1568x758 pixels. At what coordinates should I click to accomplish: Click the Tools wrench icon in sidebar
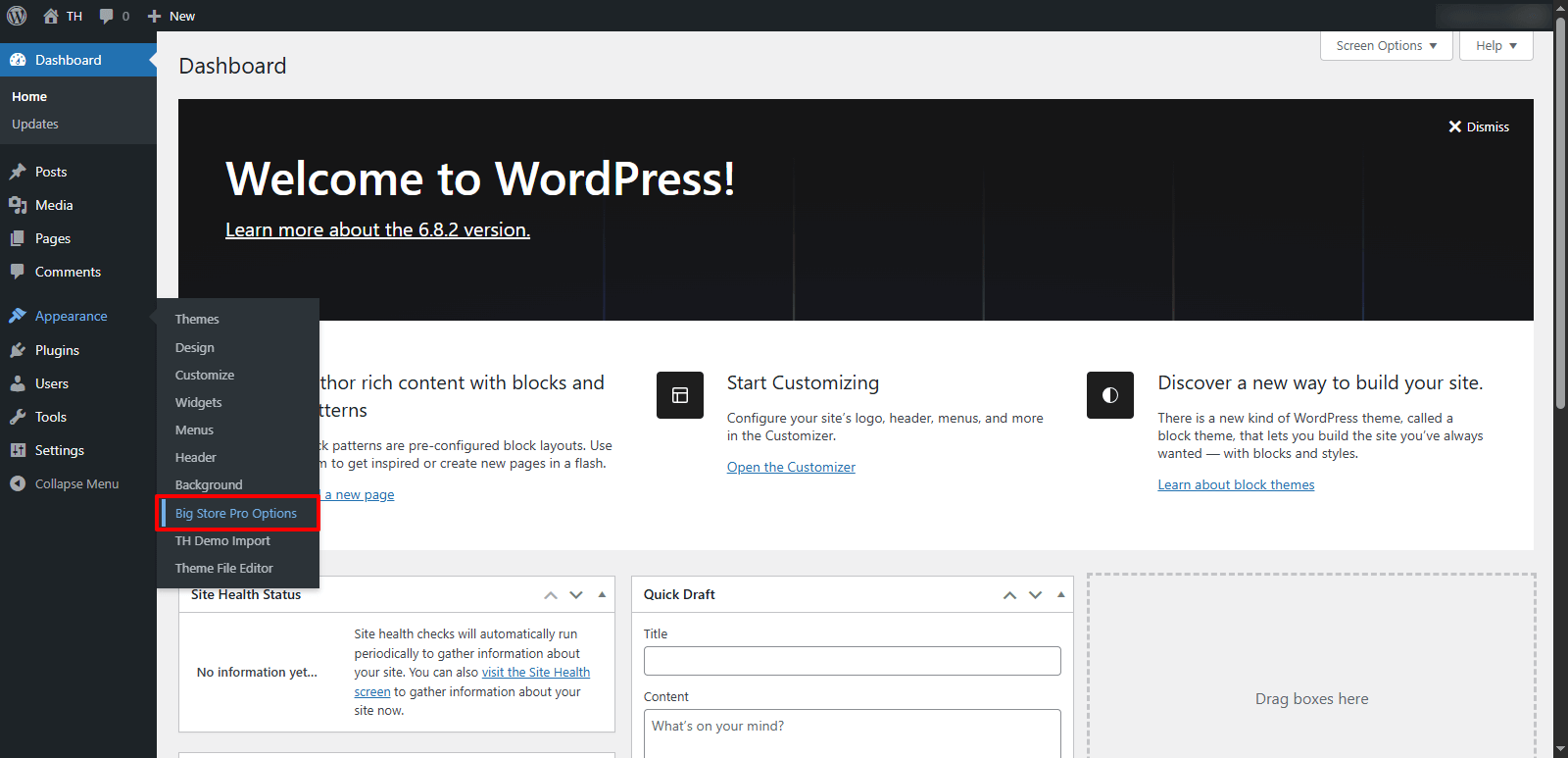18,417
